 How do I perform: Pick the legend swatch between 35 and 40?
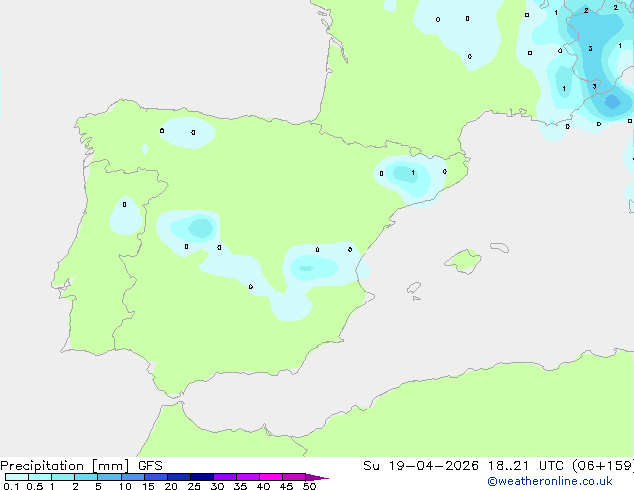pos(248,477)
